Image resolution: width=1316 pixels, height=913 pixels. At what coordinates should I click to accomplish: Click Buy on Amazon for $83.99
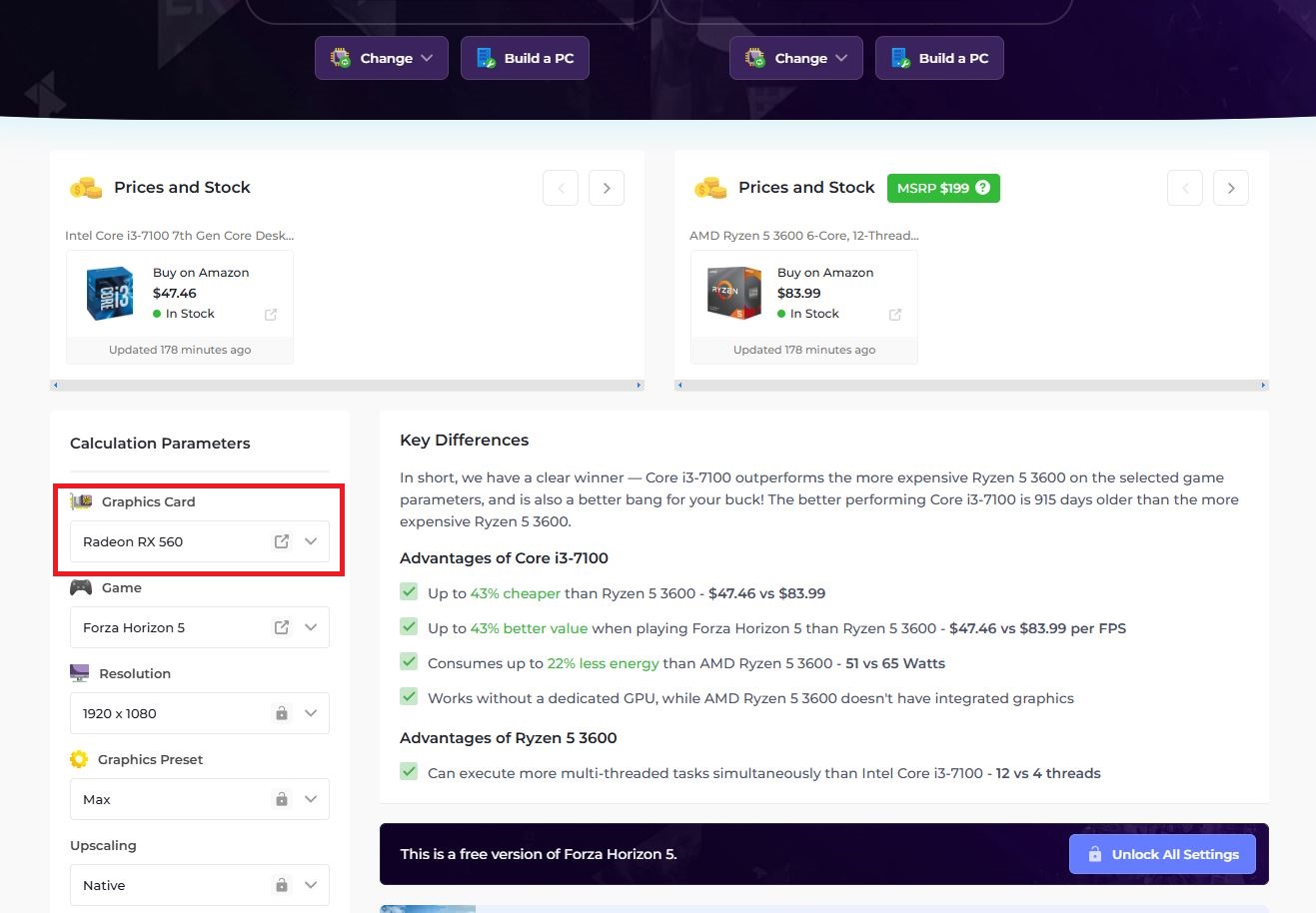tap(825, 273)
